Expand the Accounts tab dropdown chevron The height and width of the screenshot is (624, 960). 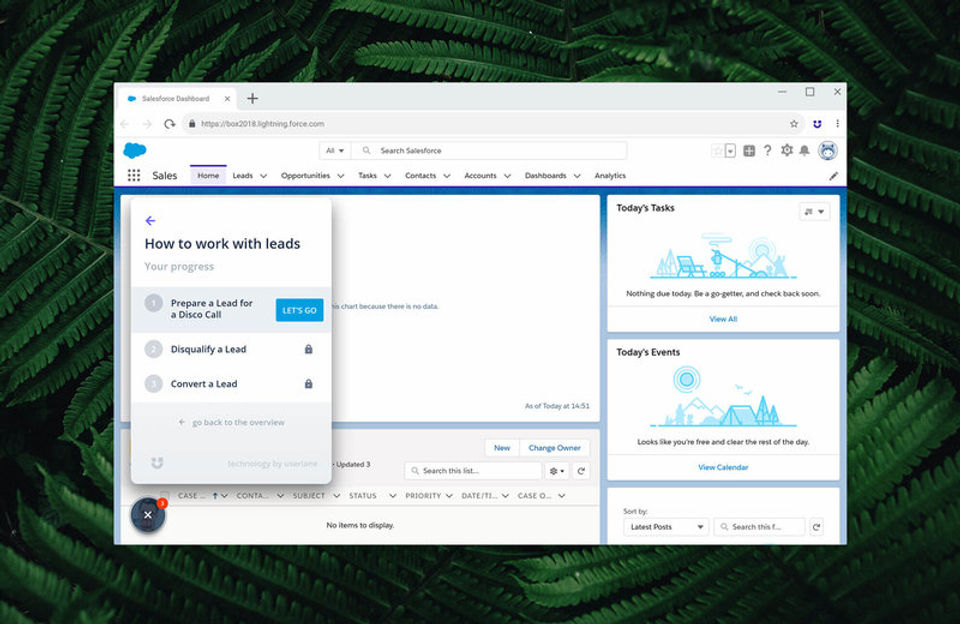coord(507,176)
